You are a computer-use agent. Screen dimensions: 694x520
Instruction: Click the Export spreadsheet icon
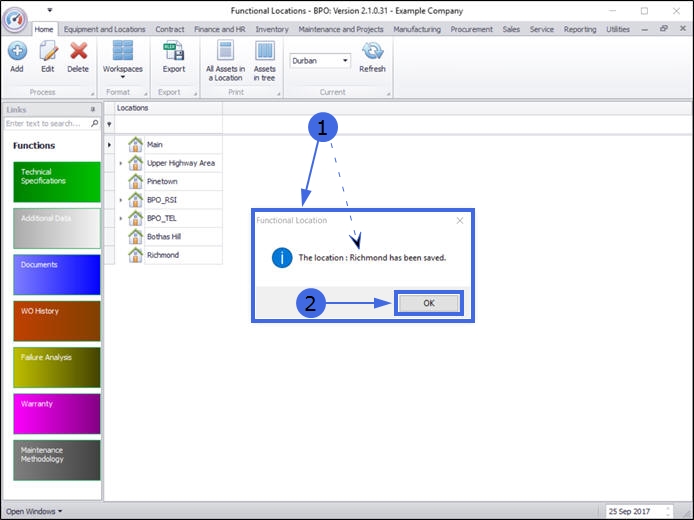point(174,51)
